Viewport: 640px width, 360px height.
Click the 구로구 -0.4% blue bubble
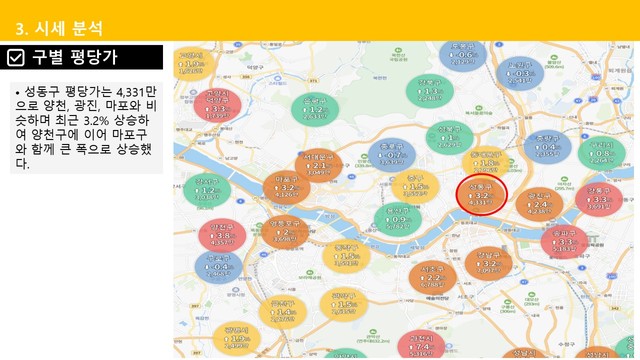coord(218,267)
